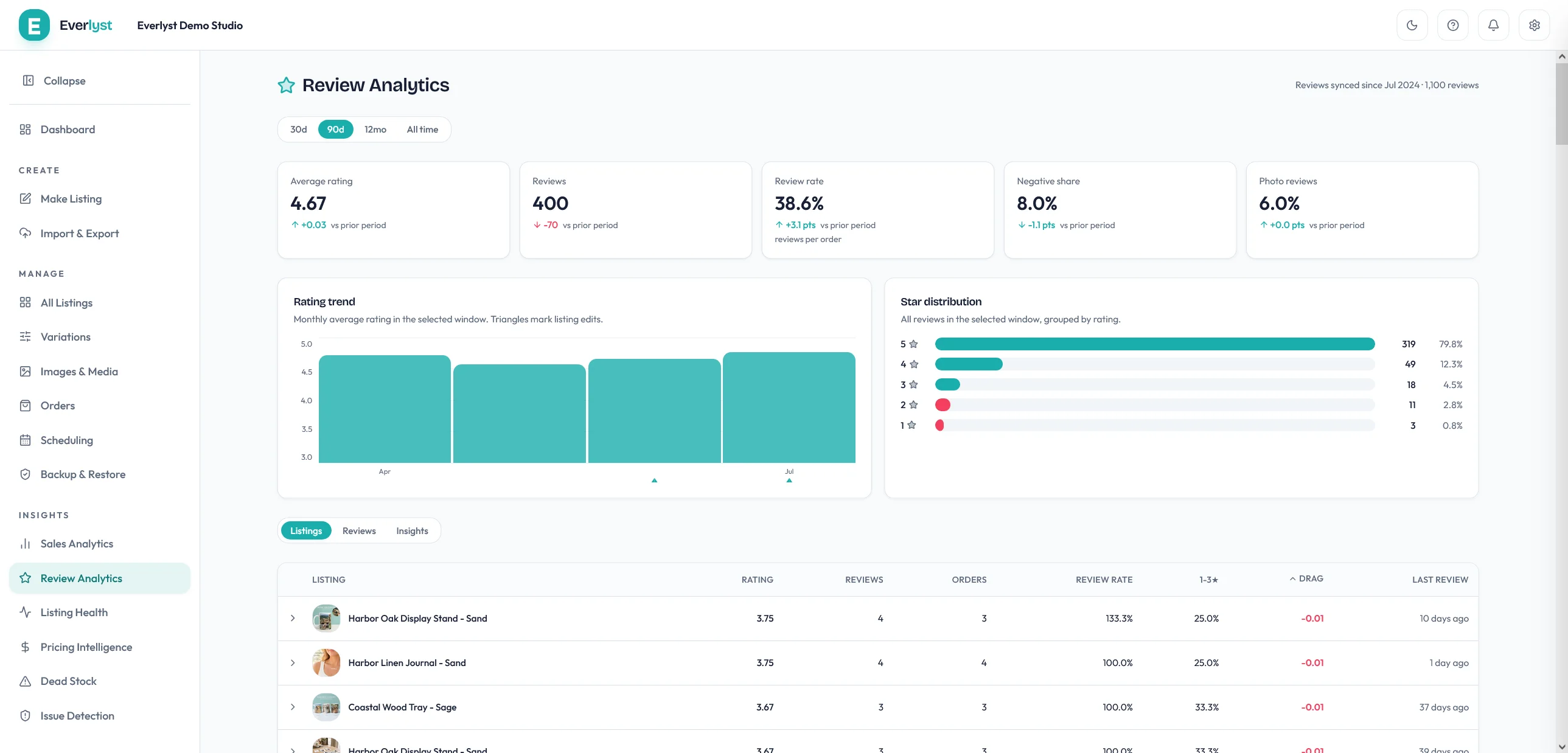Viewport: 1568px width, 753px height.
Task: Switch to the Listings tab
Action: click(306, 530)
